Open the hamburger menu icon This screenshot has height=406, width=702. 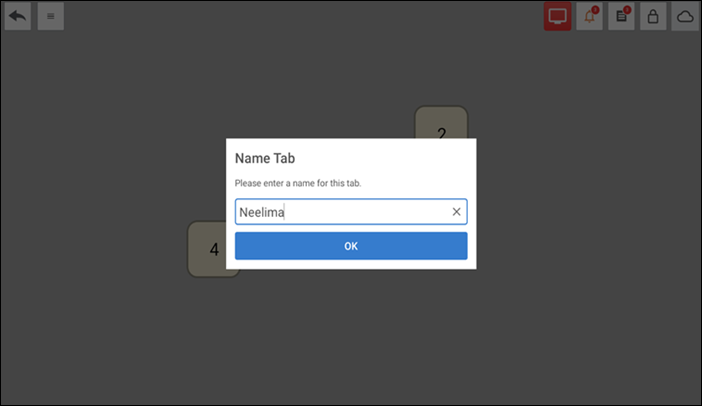click(51, 17)
